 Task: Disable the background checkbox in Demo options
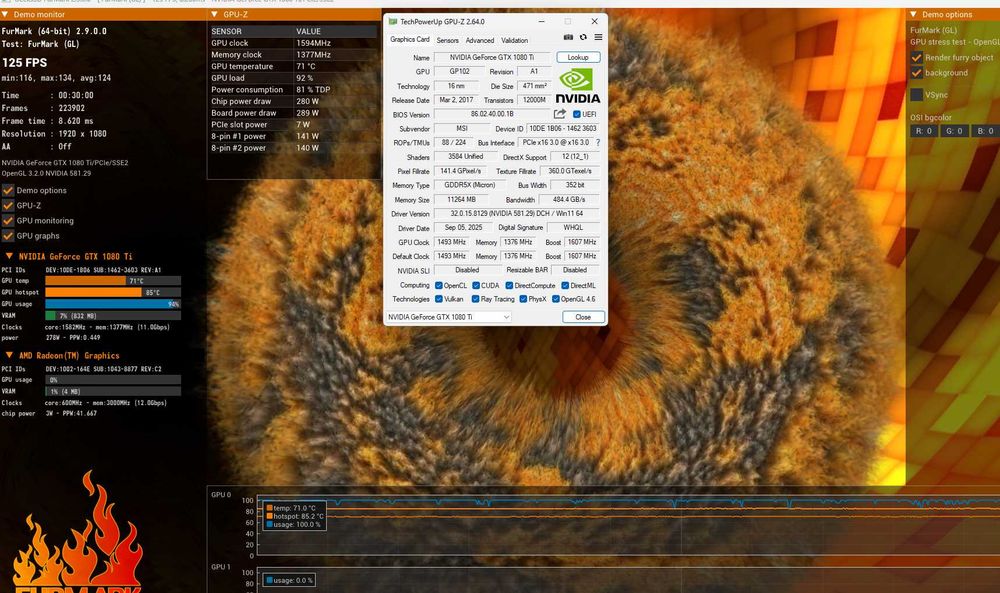916,73
